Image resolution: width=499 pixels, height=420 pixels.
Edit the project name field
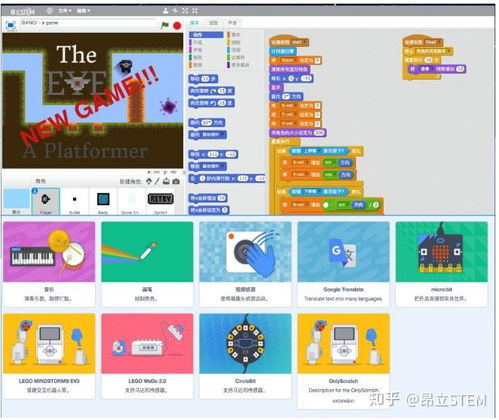pos(88,23)
